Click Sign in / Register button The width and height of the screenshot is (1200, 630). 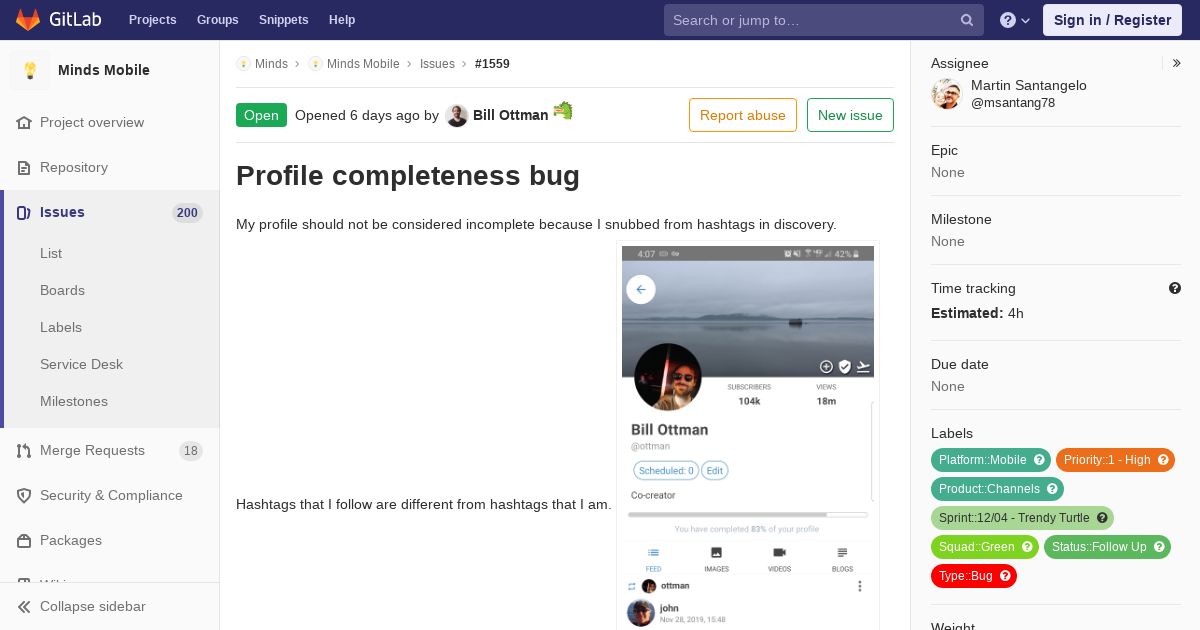(x=1112, y=20)
